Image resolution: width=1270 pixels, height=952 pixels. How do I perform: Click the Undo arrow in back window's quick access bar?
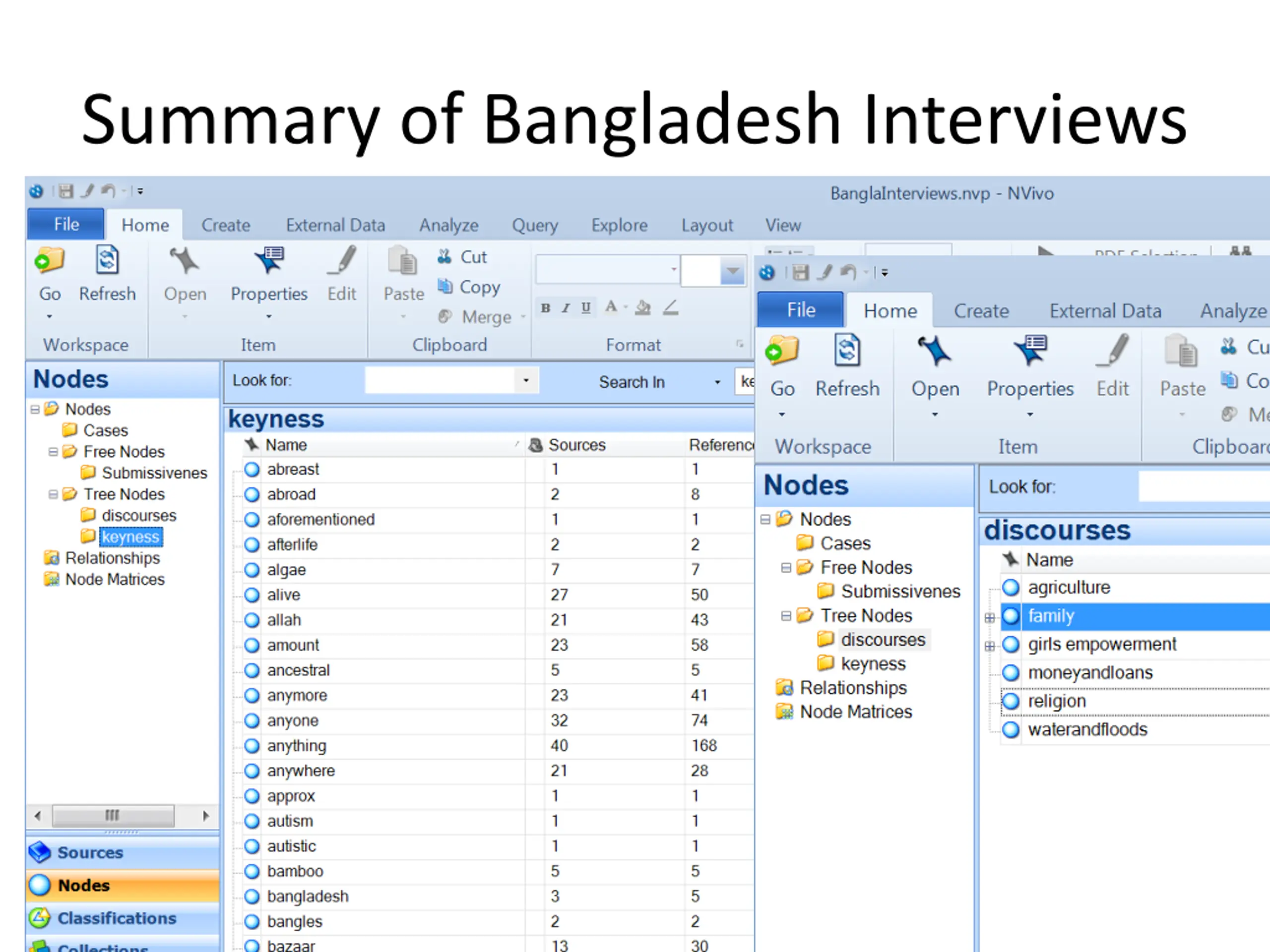click(x=108, y=191)
